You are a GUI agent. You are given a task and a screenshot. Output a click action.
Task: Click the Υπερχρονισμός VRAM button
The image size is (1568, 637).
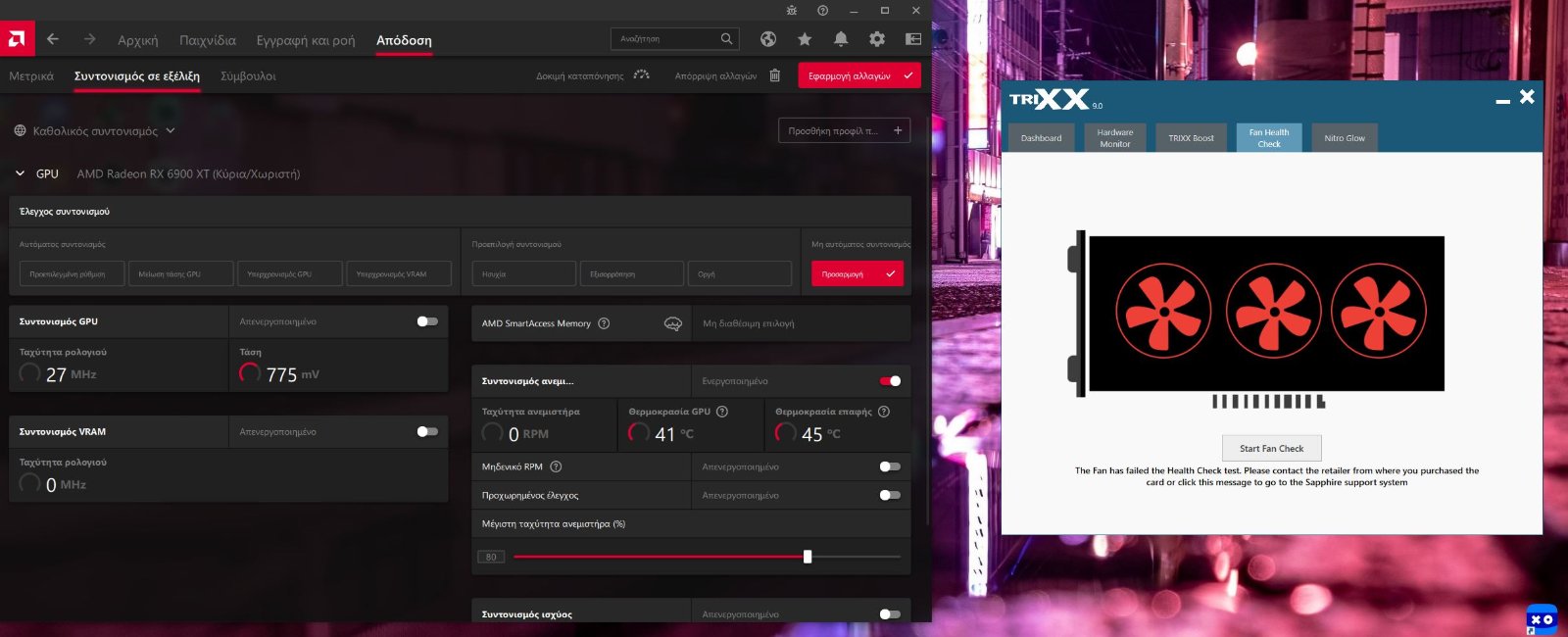(399, 273)
